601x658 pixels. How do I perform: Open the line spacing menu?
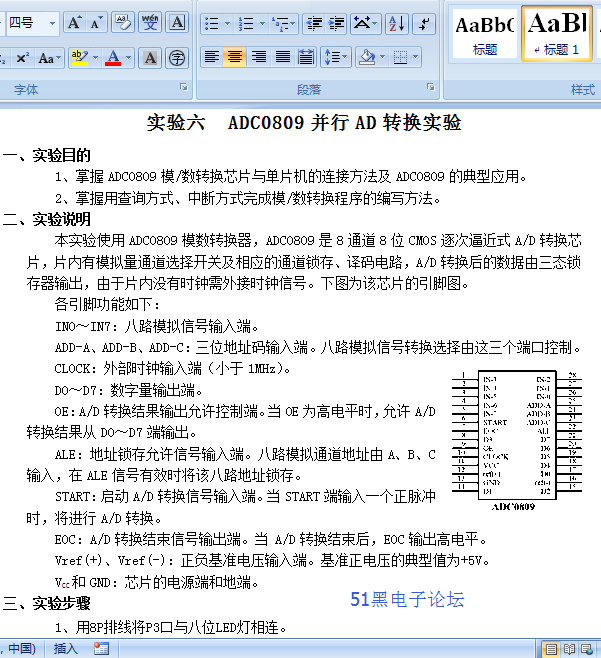pyautogui.click(x=336, y=57)
